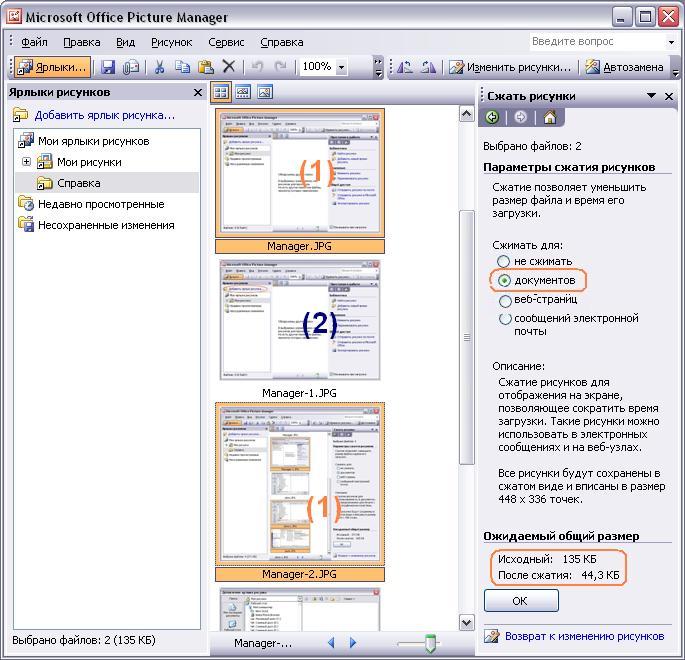The height and width of the screenshot is (660, 685).
Task: Click the Paste clipboard icon
Action: click(x=206, y=67)
